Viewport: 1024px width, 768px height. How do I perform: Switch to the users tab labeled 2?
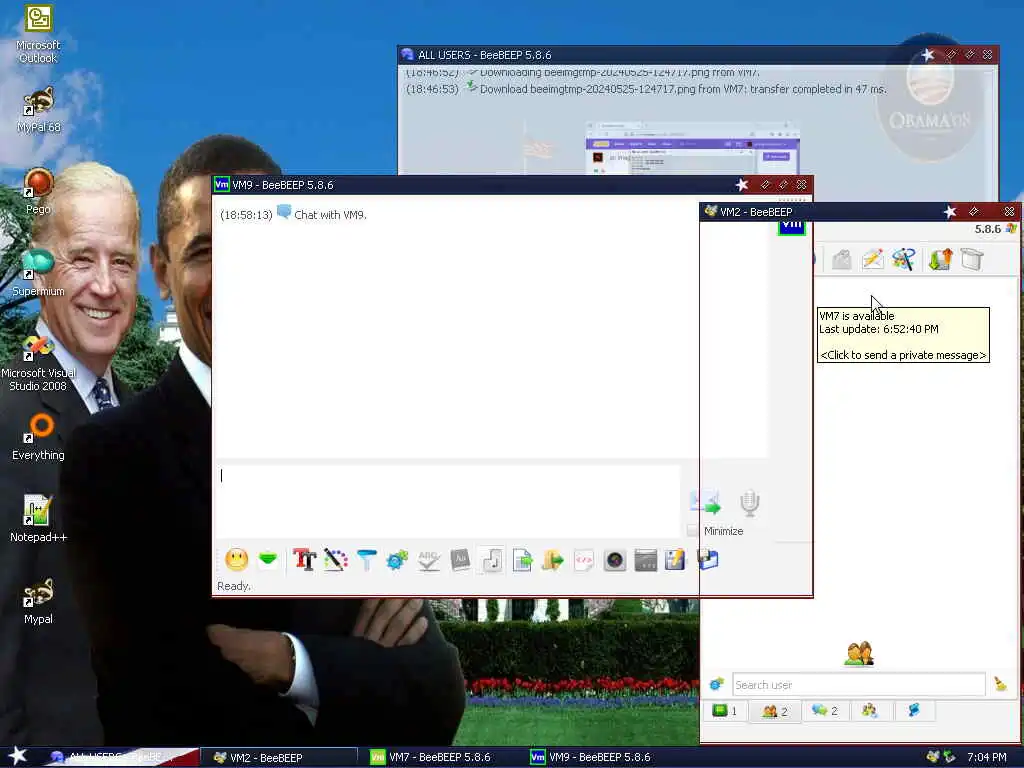[x=775, y=711]
